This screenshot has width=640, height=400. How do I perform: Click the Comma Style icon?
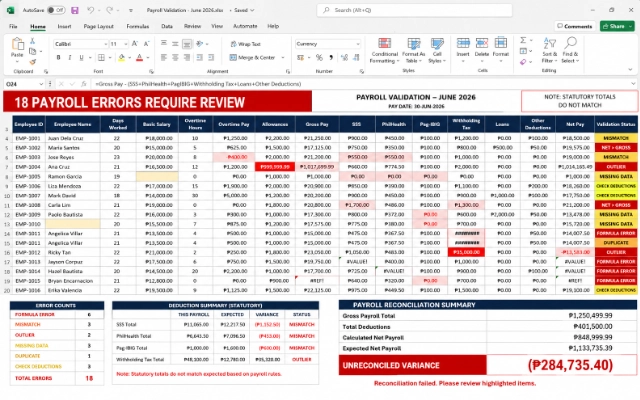[x=331, y=58]
